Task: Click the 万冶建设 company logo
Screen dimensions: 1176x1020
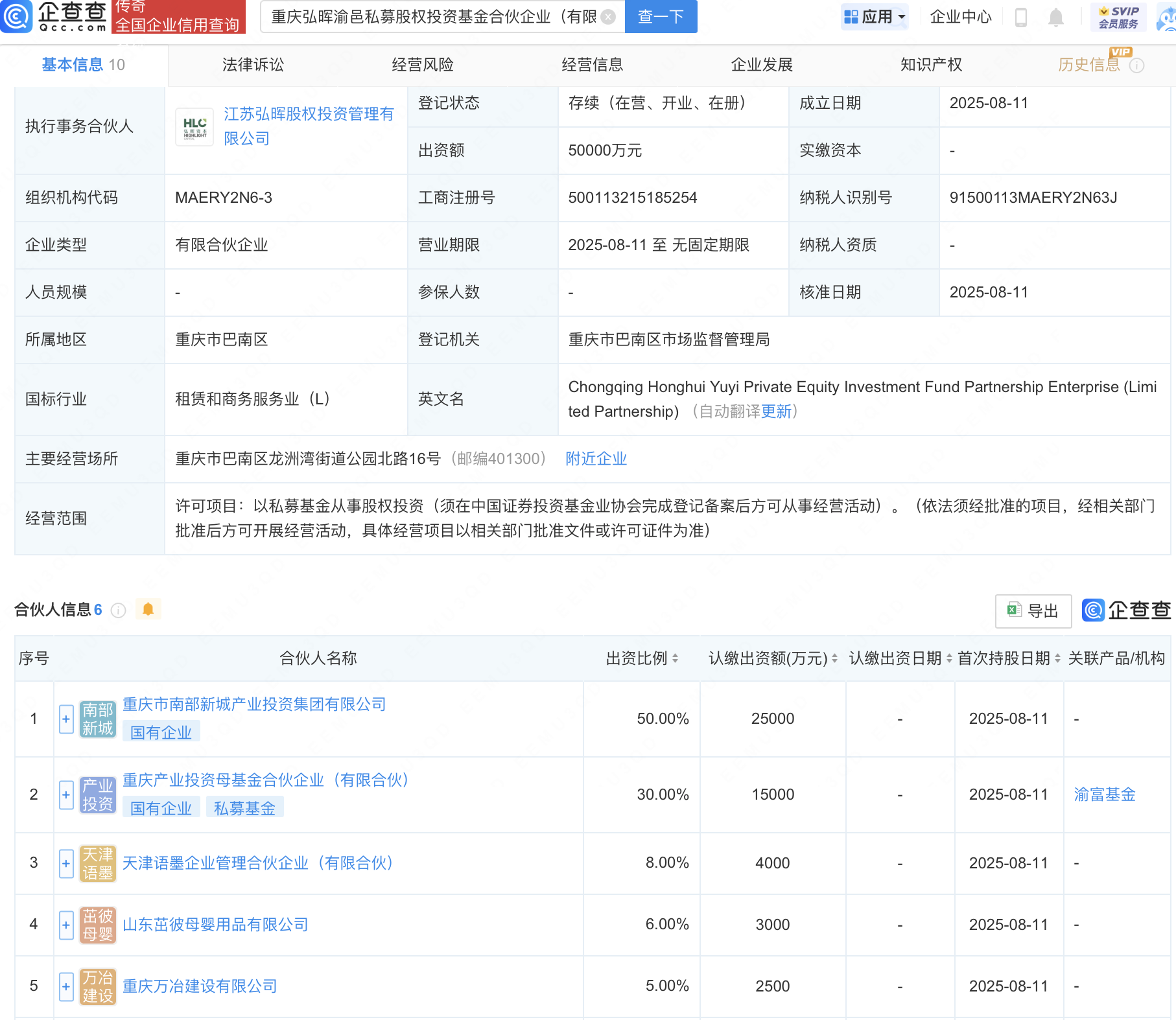Action: [98, 986]
